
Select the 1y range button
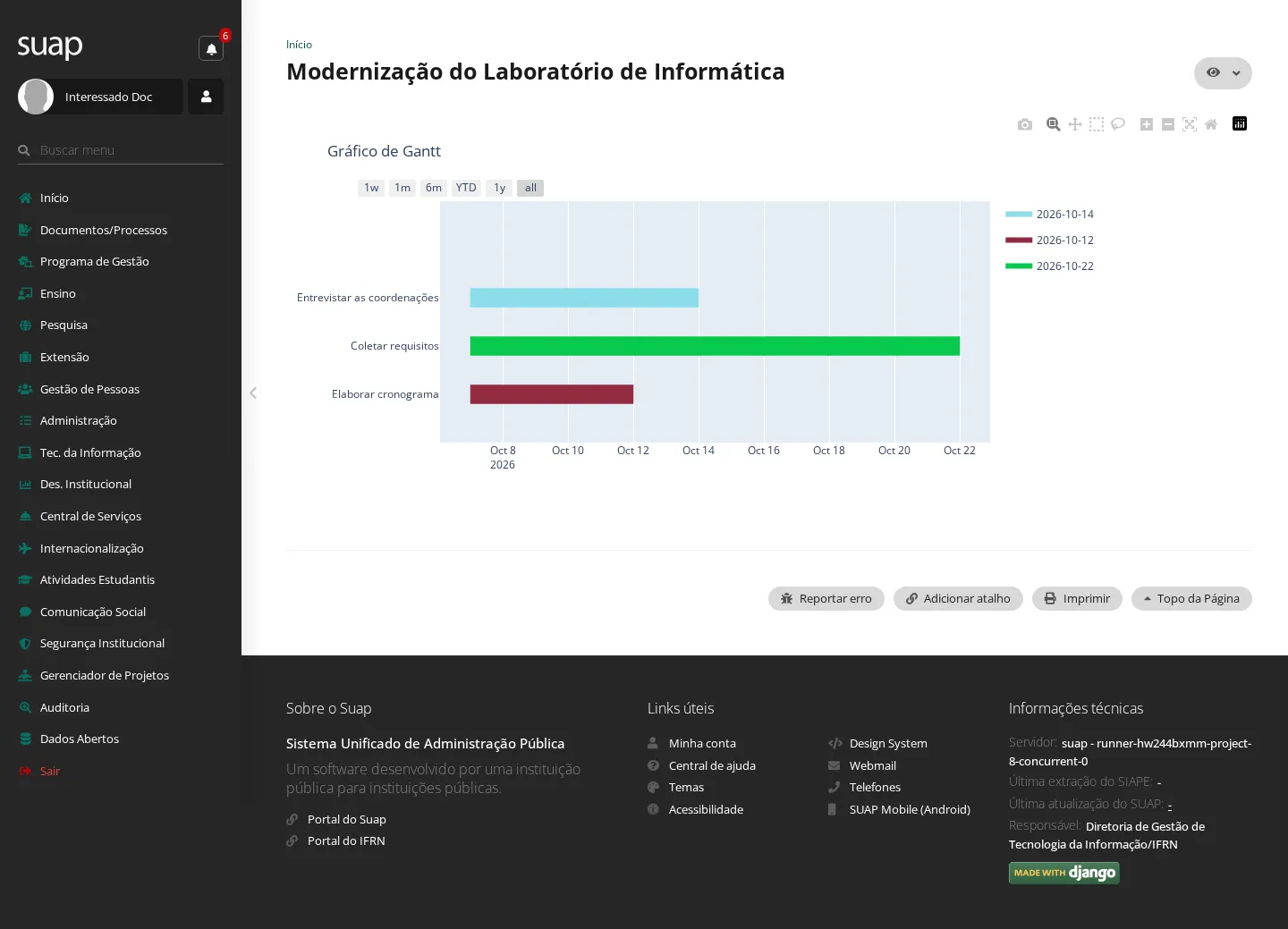tap(499, 188)
